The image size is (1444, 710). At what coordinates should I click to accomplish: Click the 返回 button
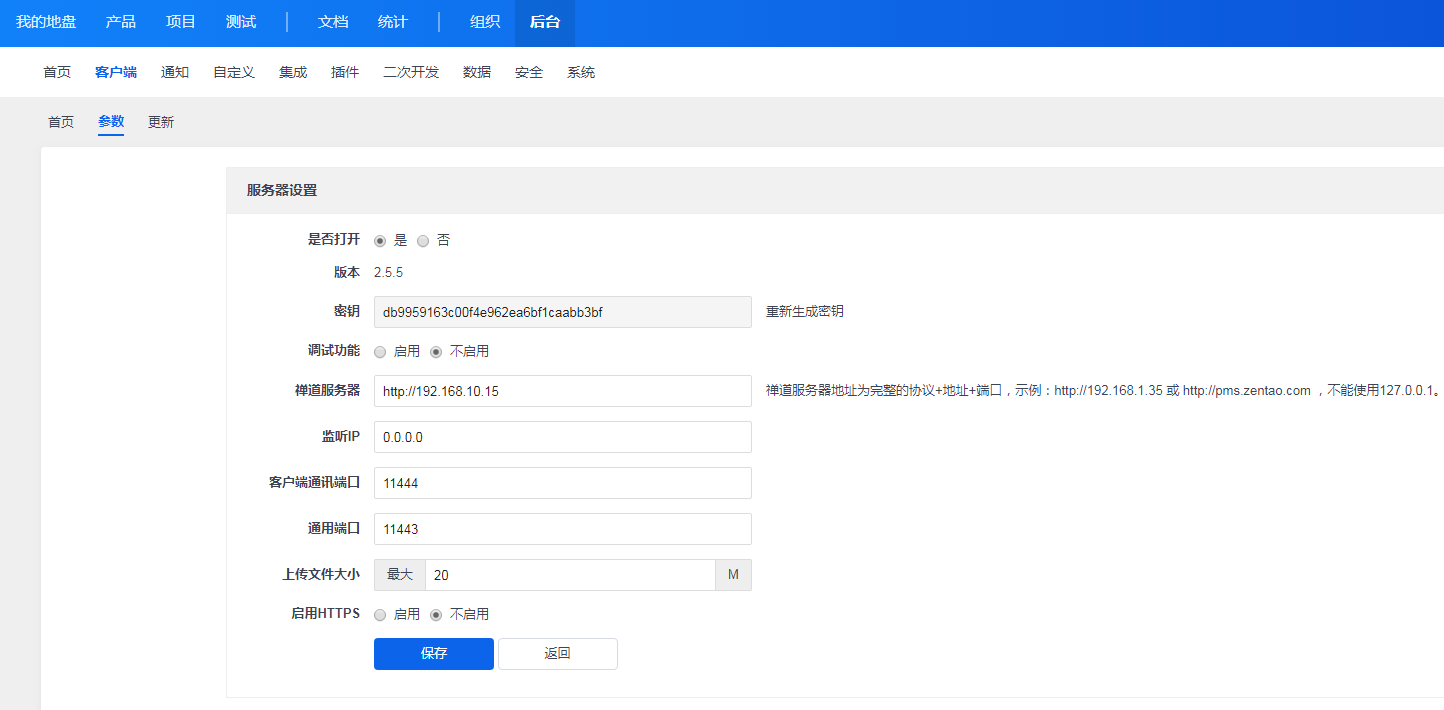(557, 654)
